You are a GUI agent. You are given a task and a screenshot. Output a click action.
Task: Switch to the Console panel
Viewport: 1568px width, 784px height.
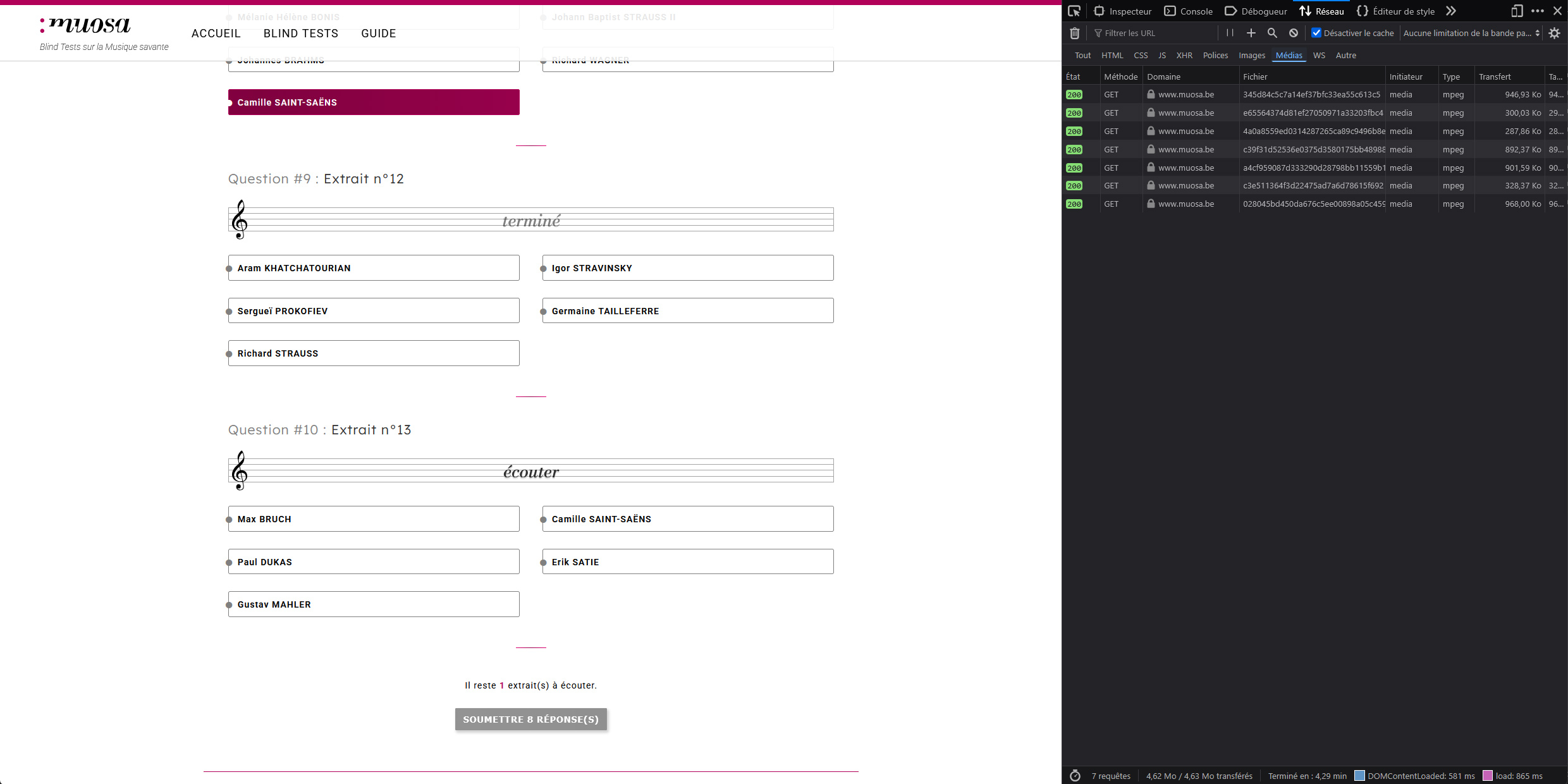1189,11
